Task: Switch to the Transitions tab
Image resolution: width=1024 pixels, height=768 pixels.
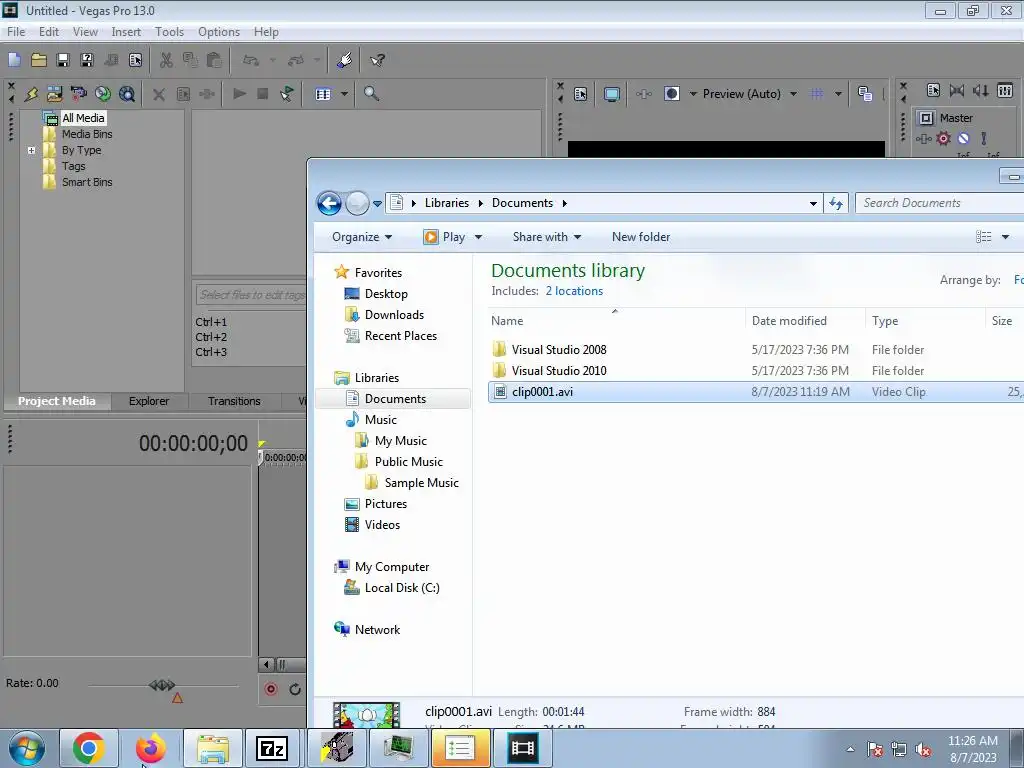Action: tap(234, 401)
